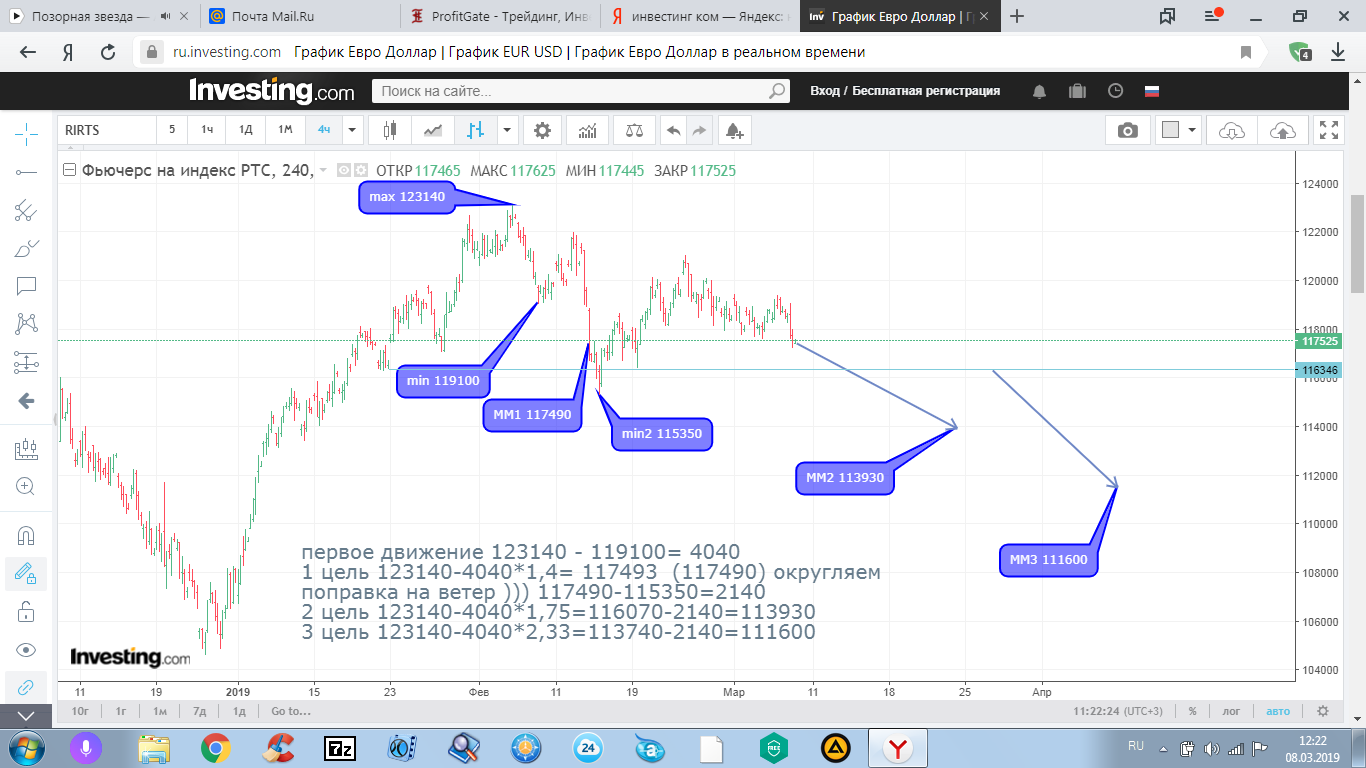This screenshot has width=1366, height=768.
Task: Toggle lock all drawing tools
Action: click(x=26, y=612)
